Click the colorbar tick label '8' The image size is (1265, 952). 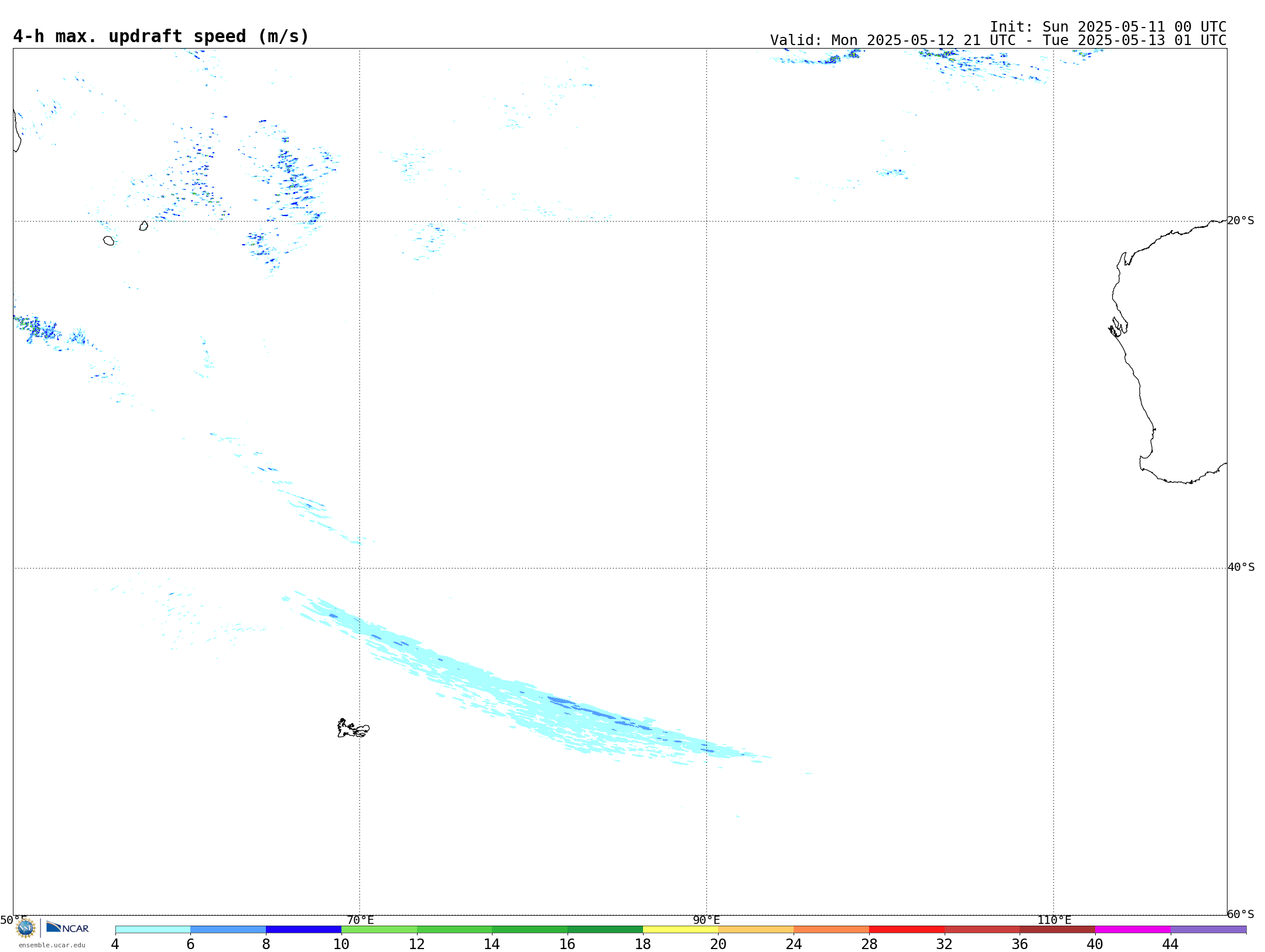click(266, 944)
